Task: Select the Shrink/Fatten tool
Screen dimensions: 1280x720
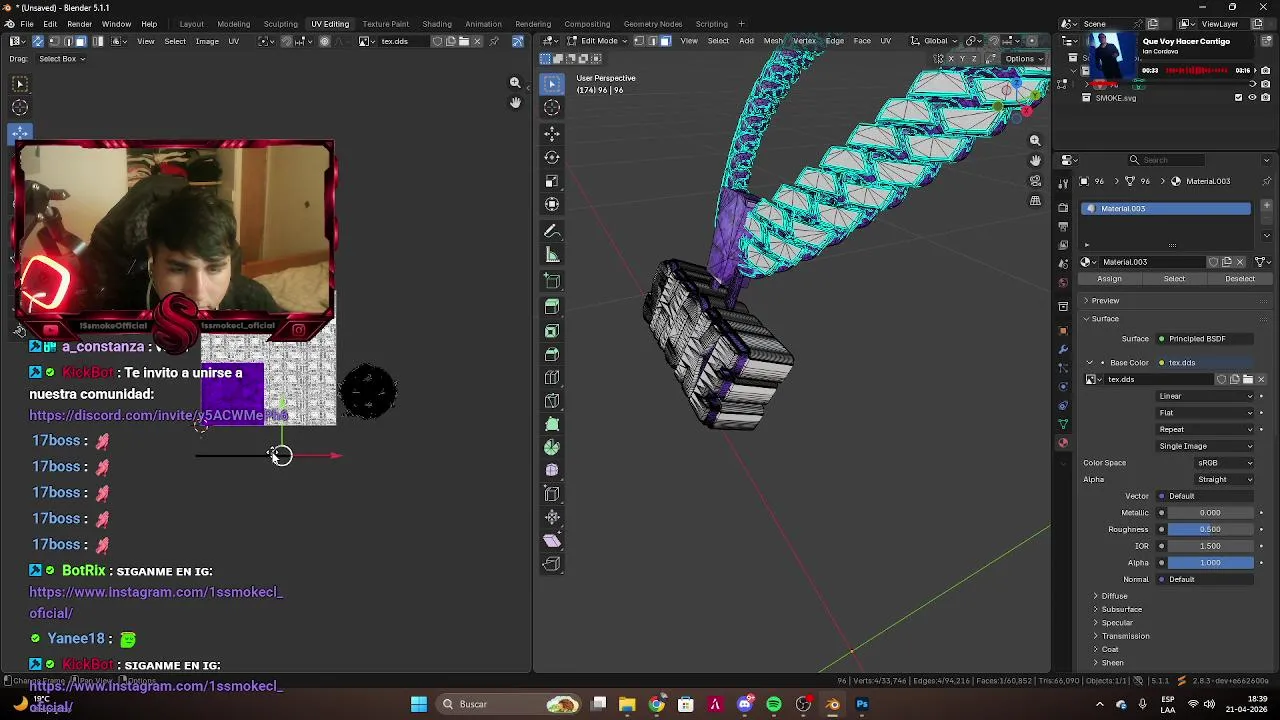Action: point(552,517)
